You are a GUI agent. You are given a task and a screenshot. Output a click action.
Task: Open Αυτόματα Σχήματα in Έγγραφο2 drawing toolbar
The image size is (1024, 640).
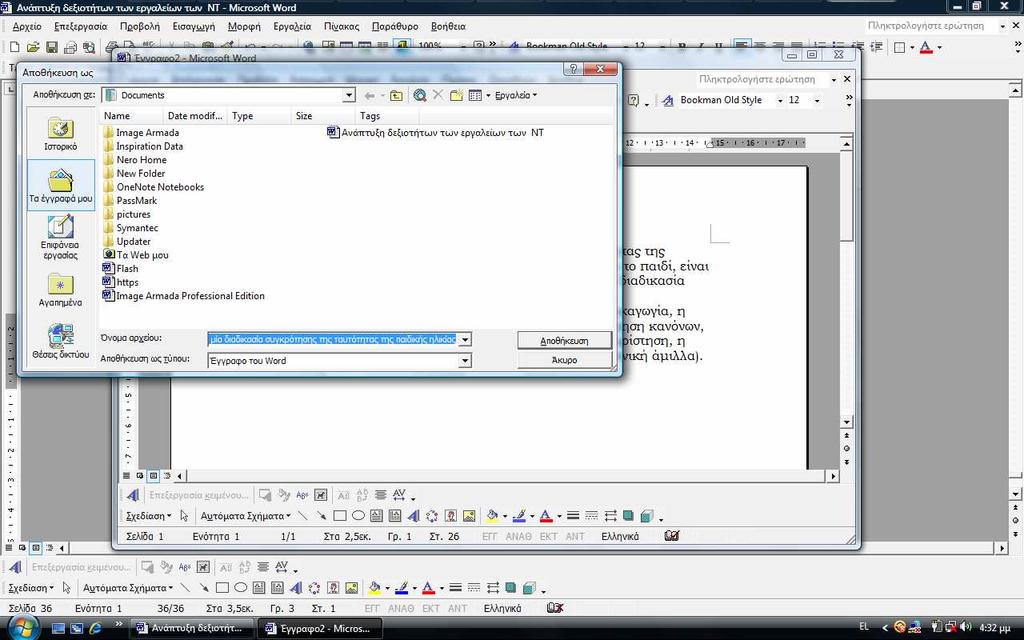click(246, 516)
